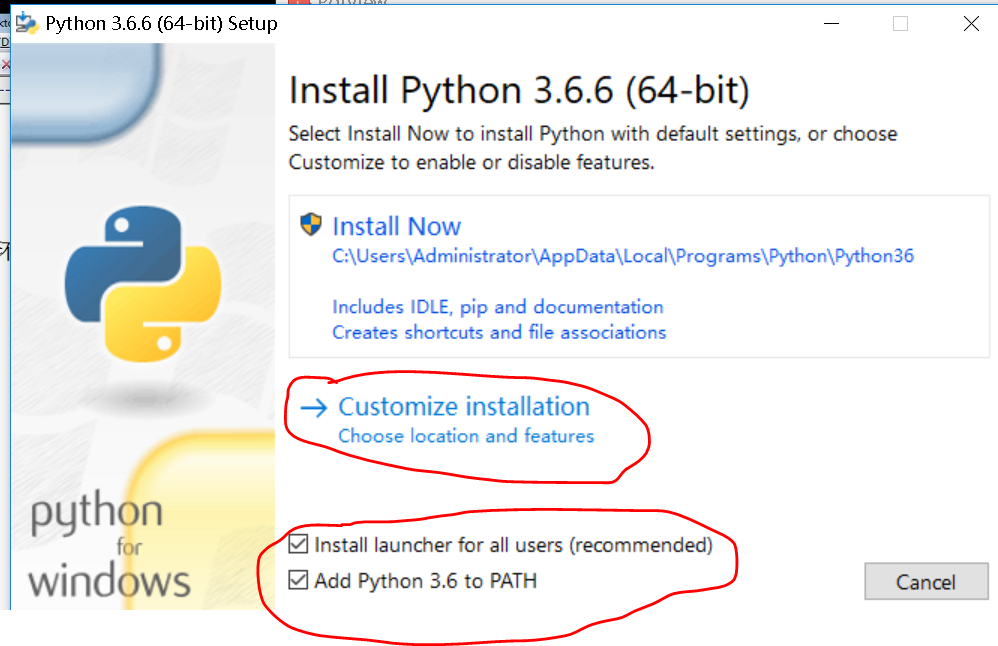
Task: Toggle Install launcher for all users checkbox
Action: (298, 544)
